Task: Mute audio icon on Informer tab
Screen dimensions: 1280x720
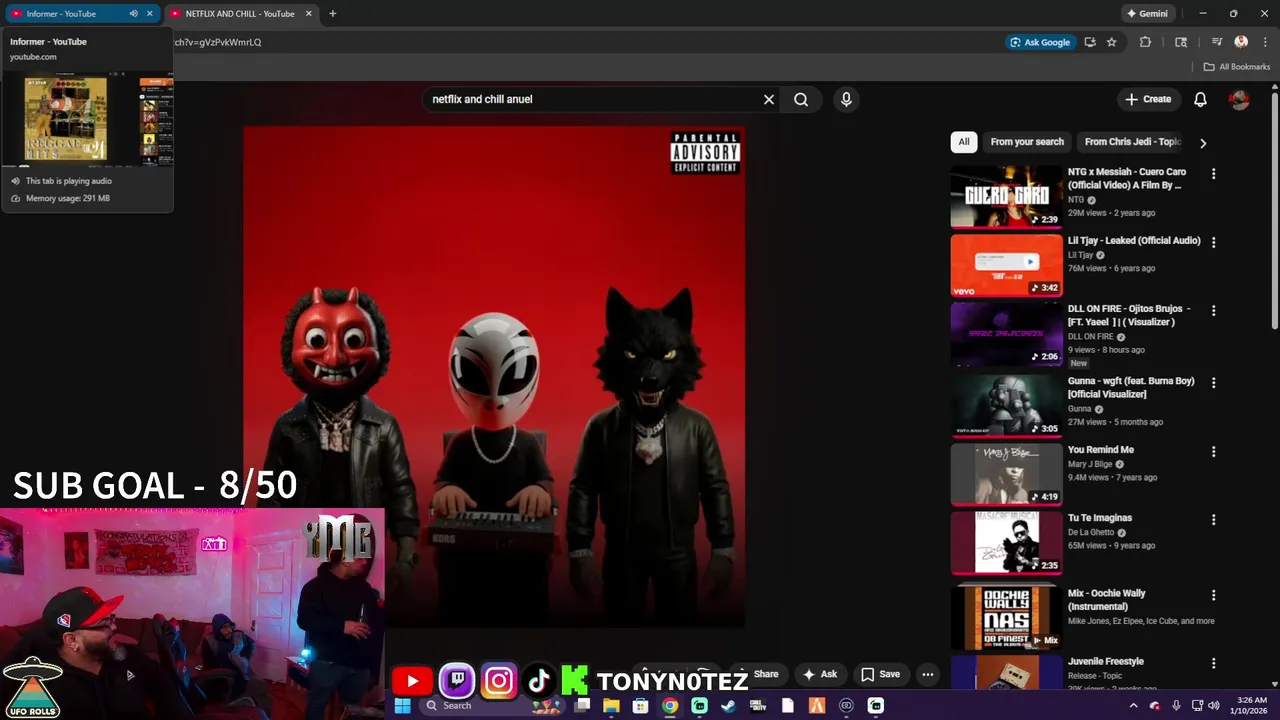Action: 133,14
